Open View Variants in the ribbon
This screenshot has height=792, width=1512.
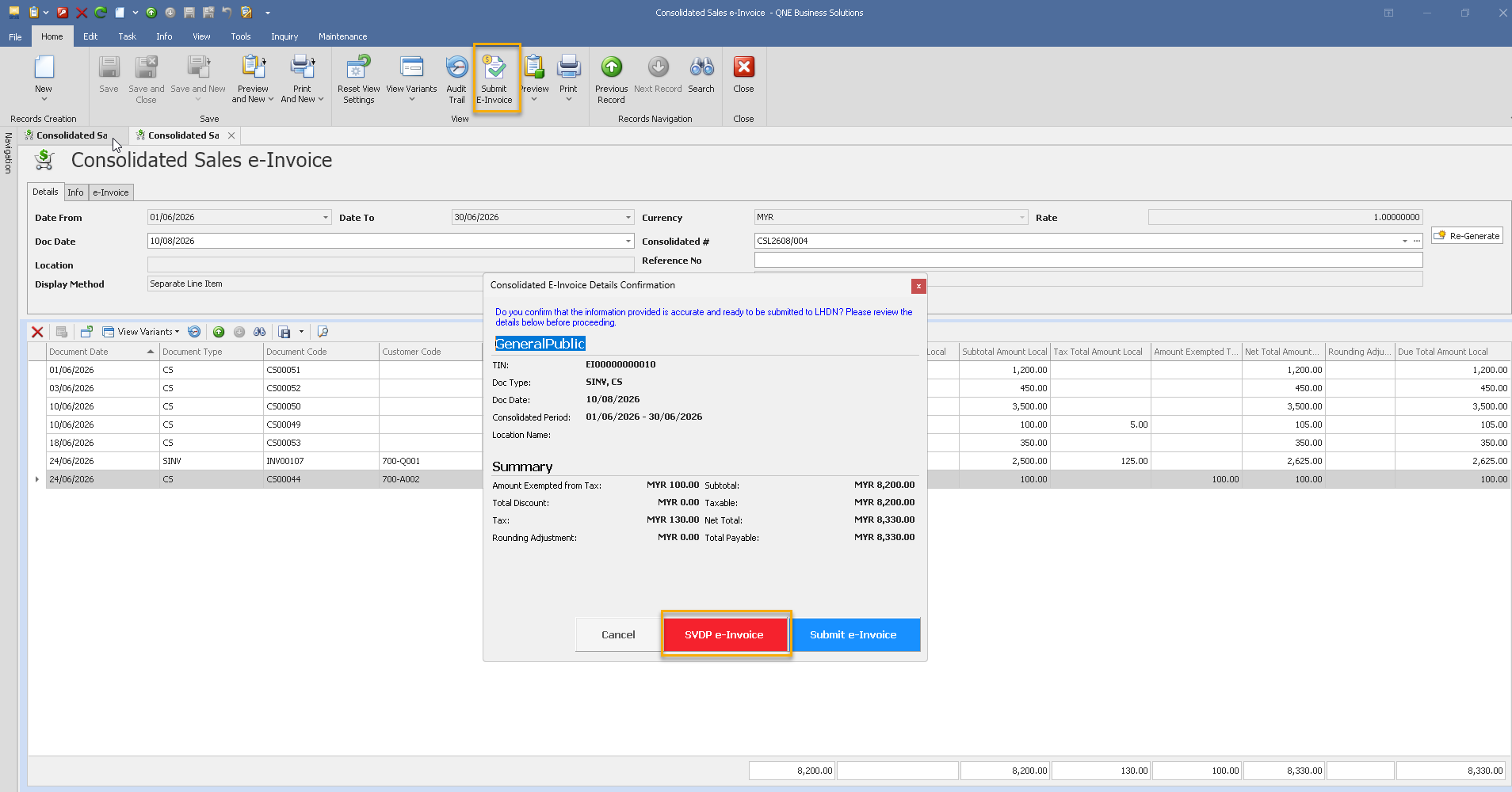click(x=411, y=78)
